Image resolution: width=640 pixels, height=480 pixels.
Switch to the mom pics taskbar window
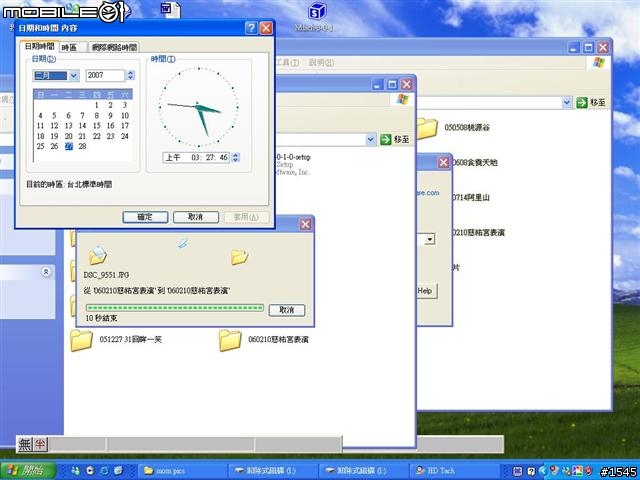pos(182,471)
